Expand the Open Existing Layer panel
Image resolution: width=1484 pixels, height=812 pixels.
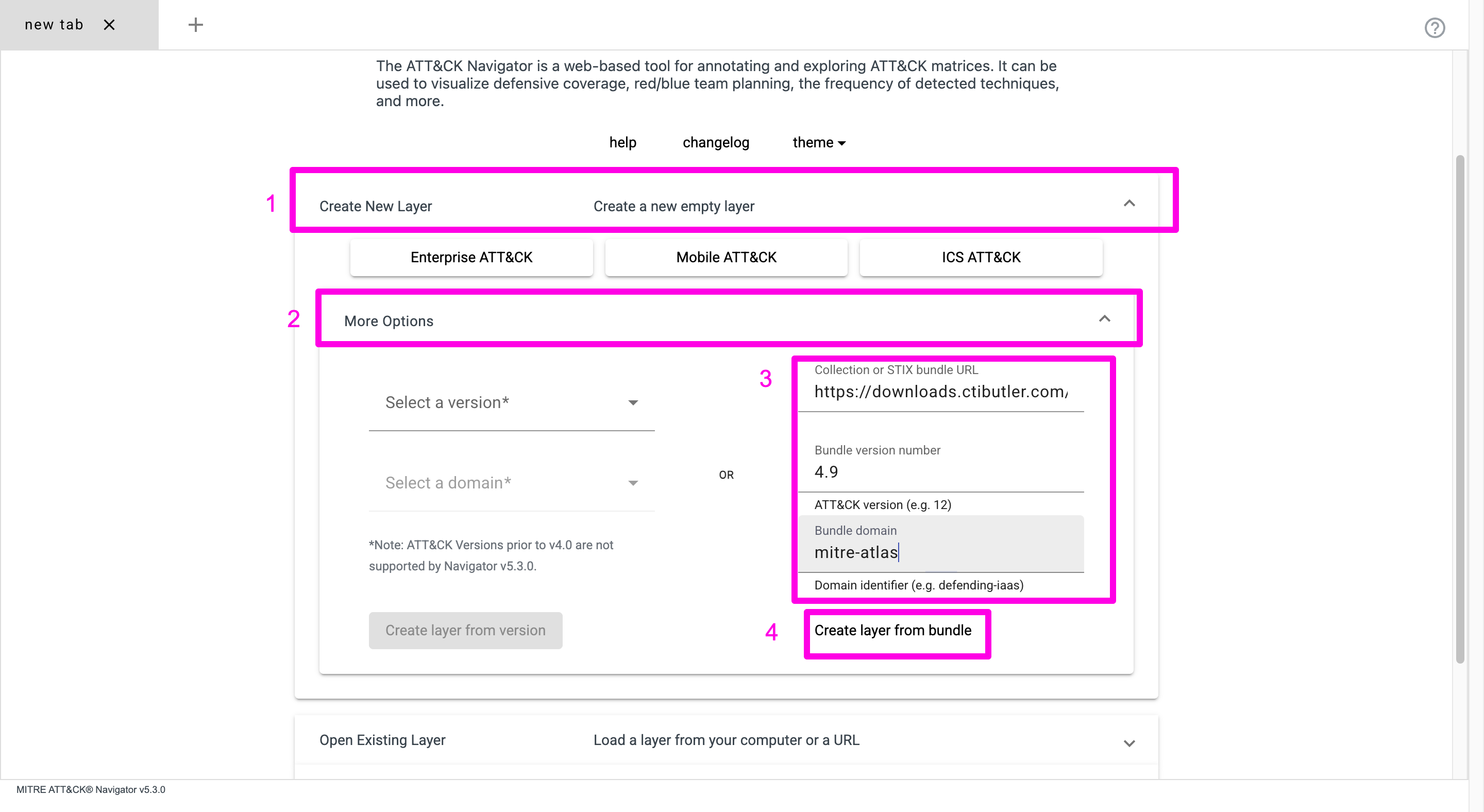point(1128,743)
